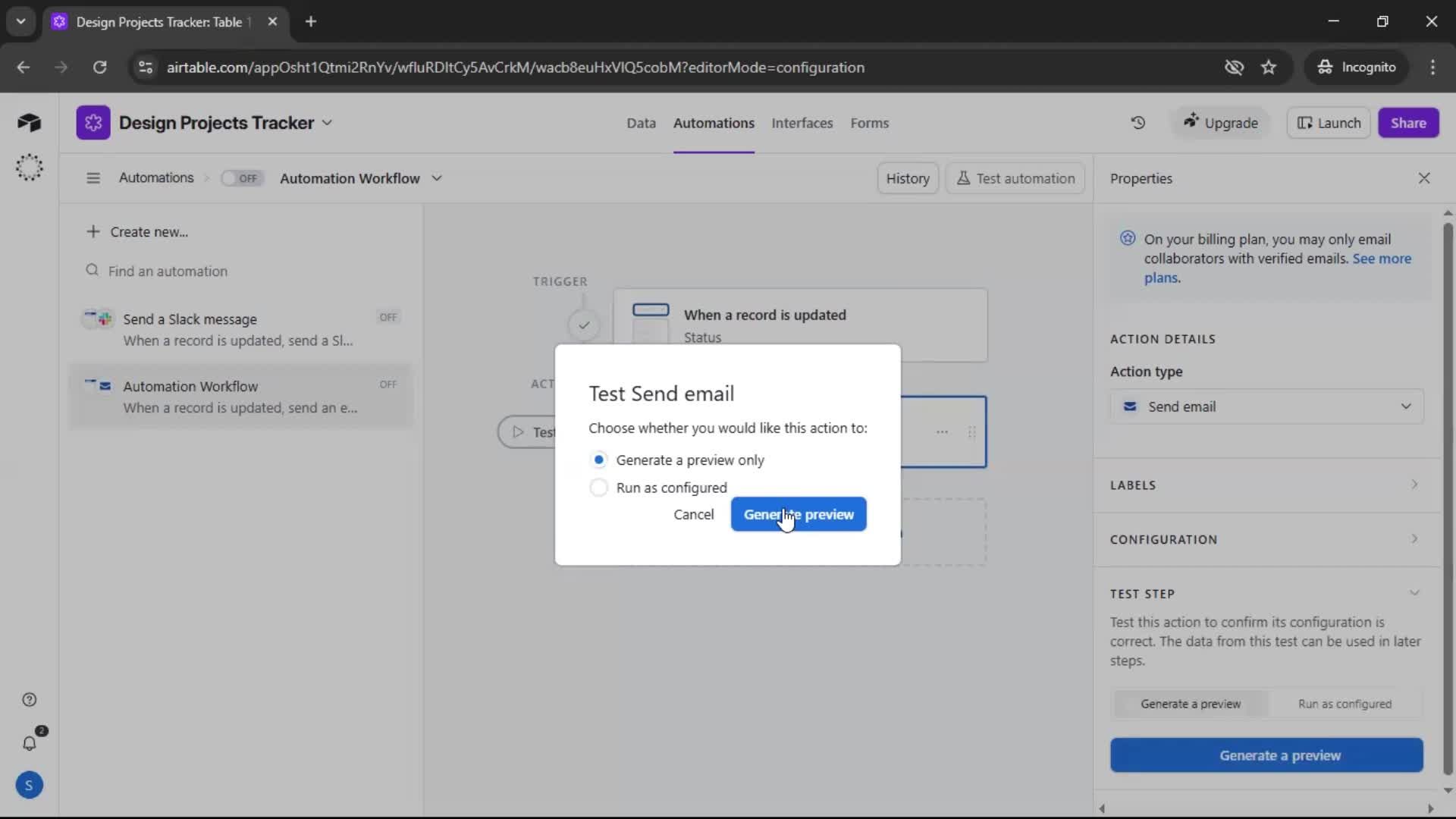Open the Automation Workflow name dropdown chevron
Image resolution: width=1456 pixels, height=819 pixels.
pos(437,178)
